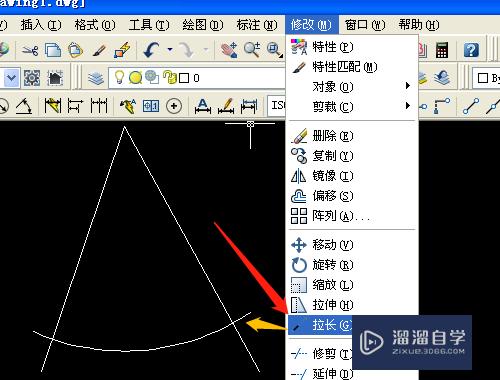The width and height of the screenshot is (500, 380).
Task: Click the Block Editor lightning icon
Action: 122,50
